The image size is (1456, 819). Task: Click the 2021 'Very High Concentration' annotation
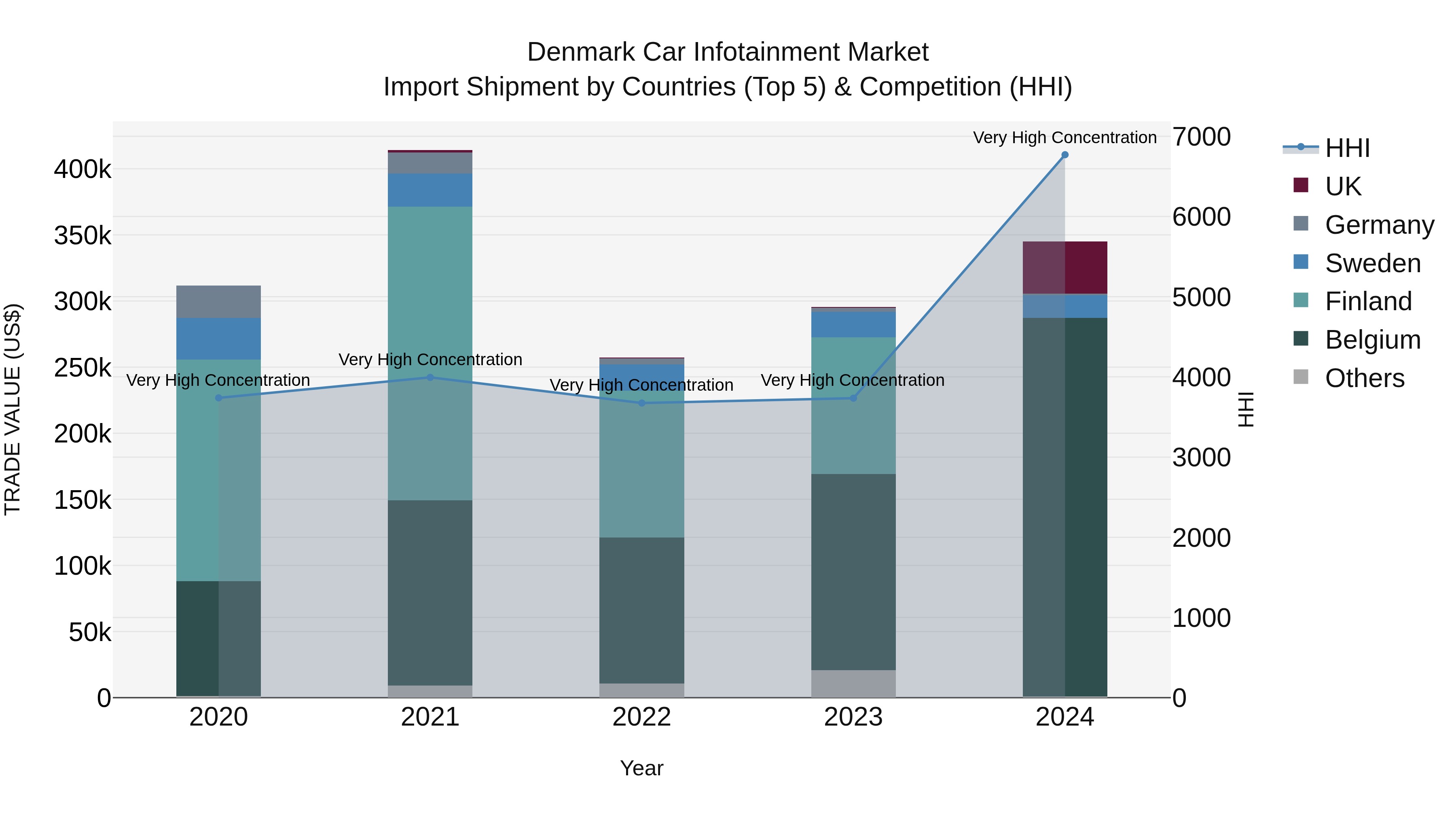pos(430,360)
